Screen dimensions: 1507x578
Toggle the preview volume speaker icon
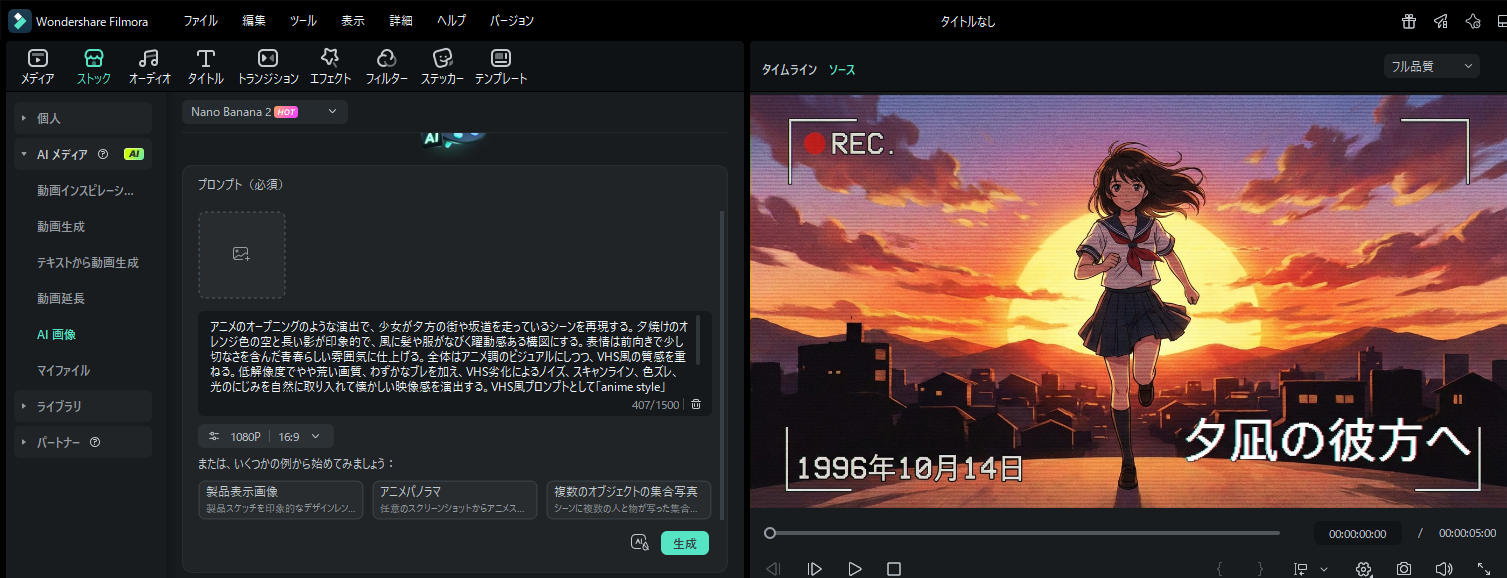[x=1443, y=569]
